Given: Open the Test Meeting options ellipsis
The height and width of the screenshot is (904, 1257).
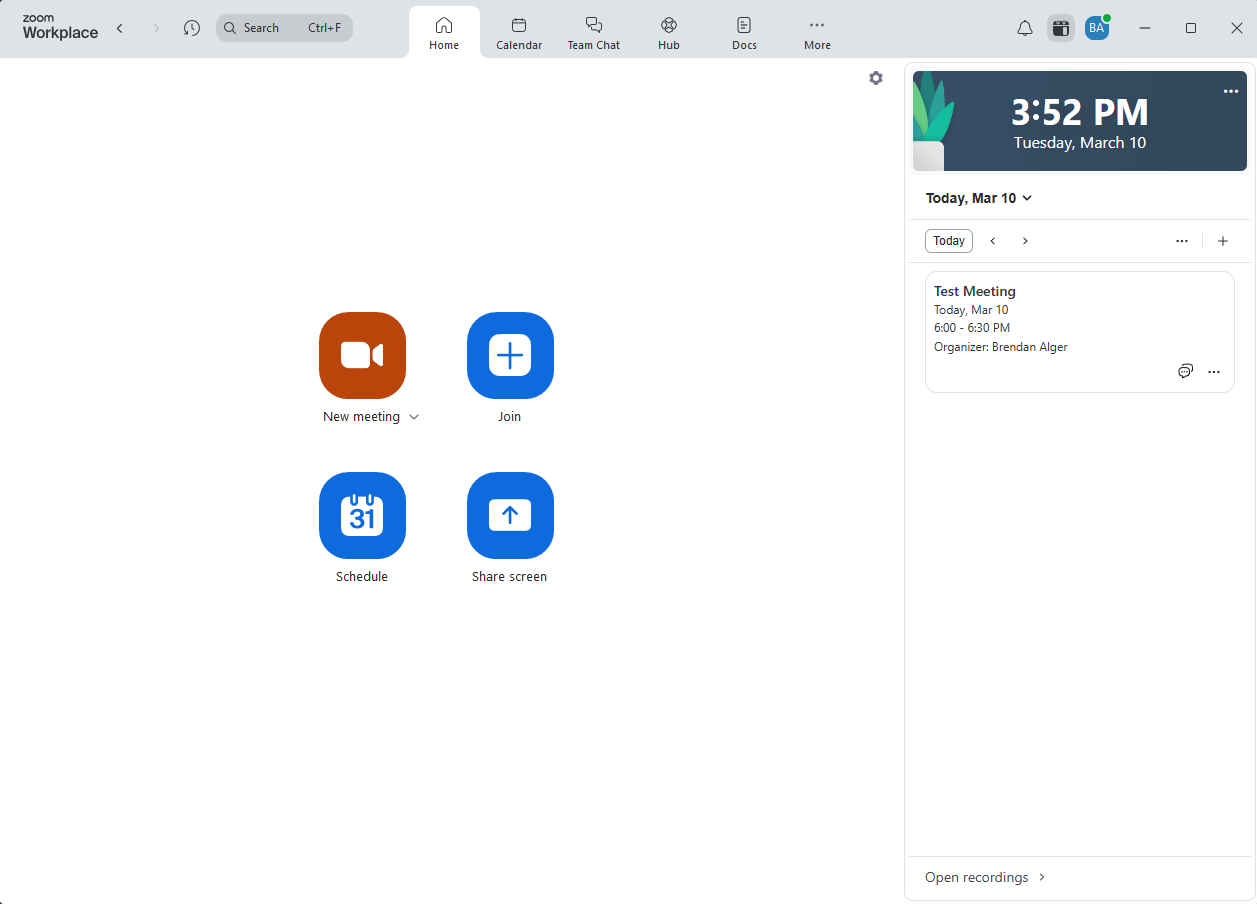Looking at the screenshot, I should 1214,371.
